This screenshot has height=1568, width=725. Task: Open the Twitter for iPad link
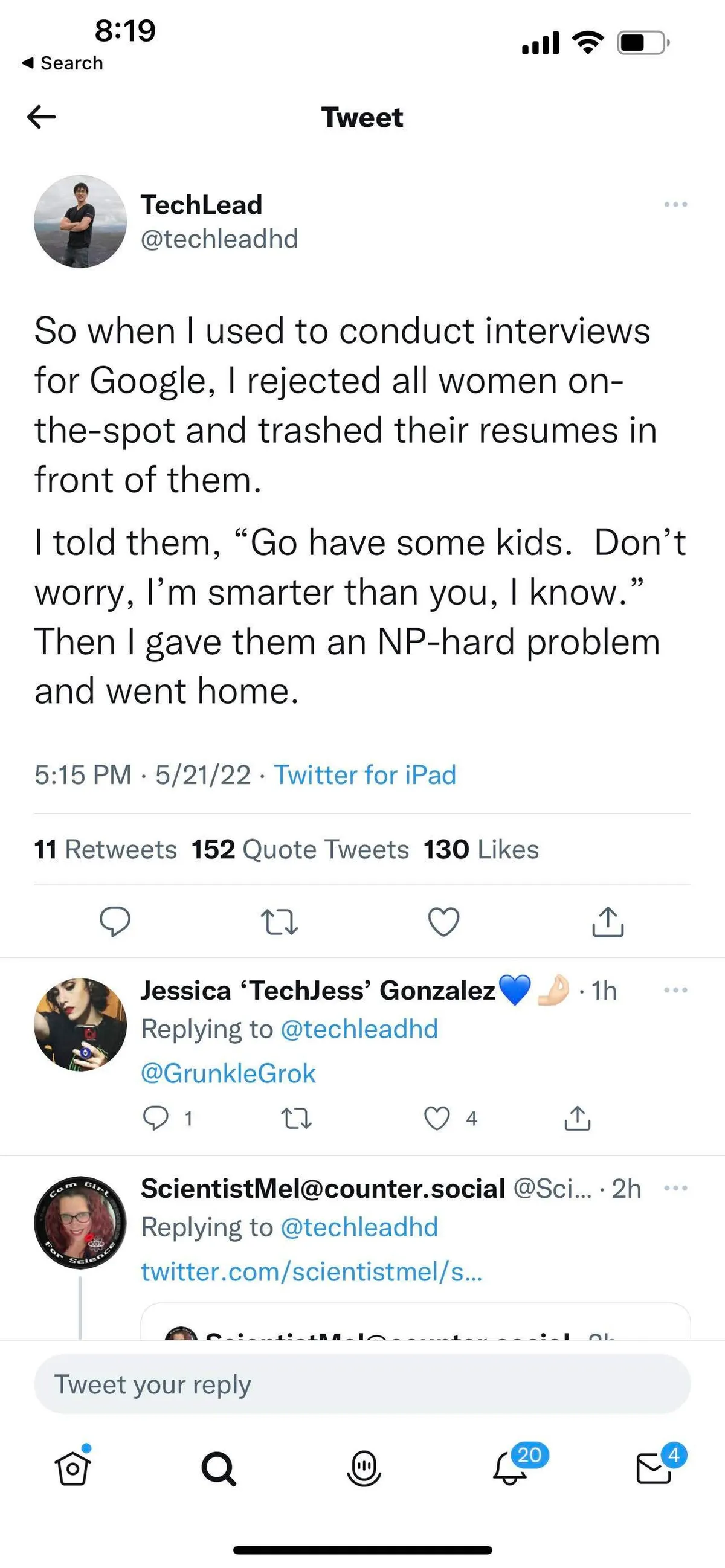tap(365, 775)
